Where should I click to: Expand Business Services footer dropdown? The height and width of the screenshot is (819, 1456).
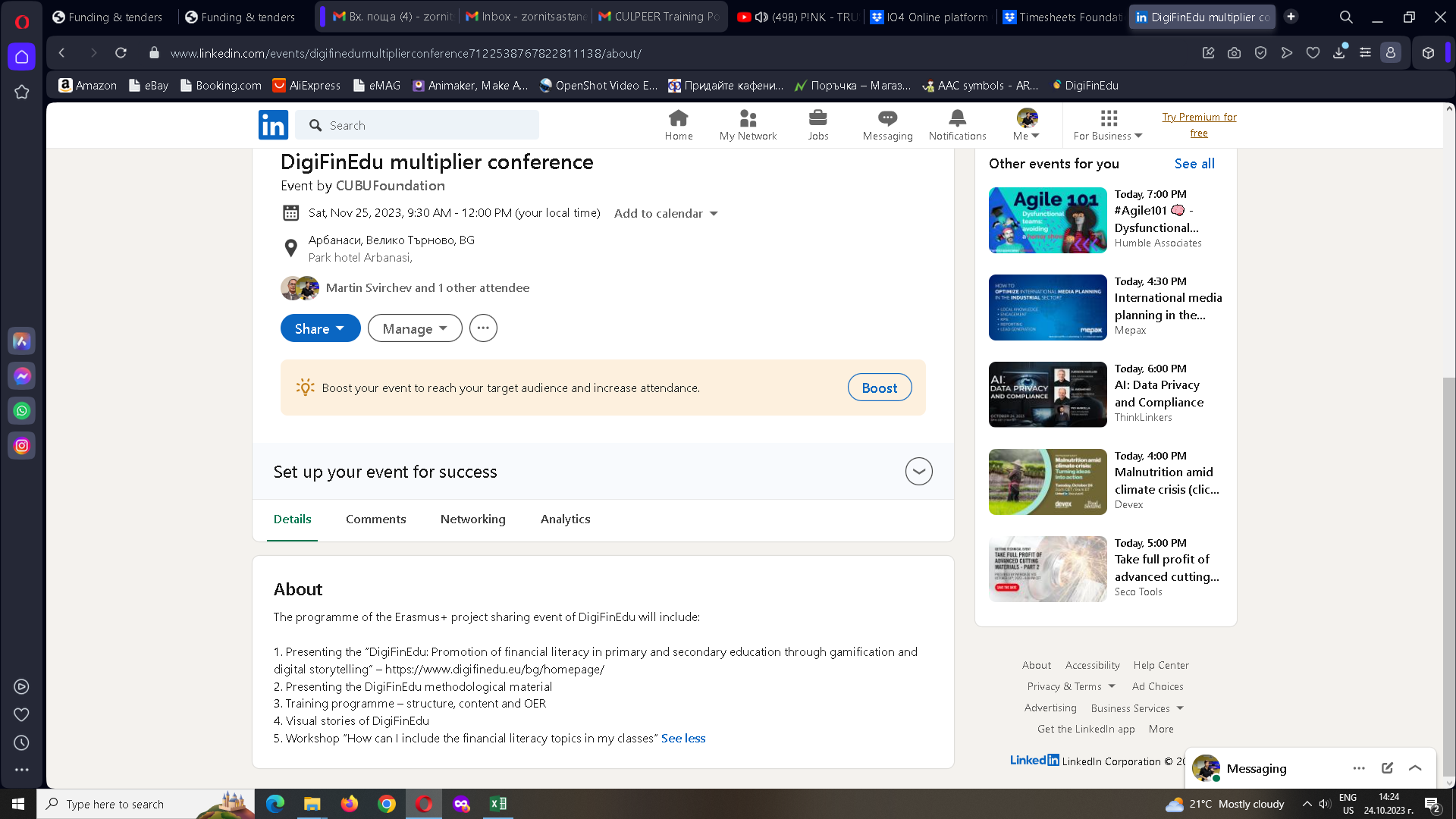(x=1137, y=708)
